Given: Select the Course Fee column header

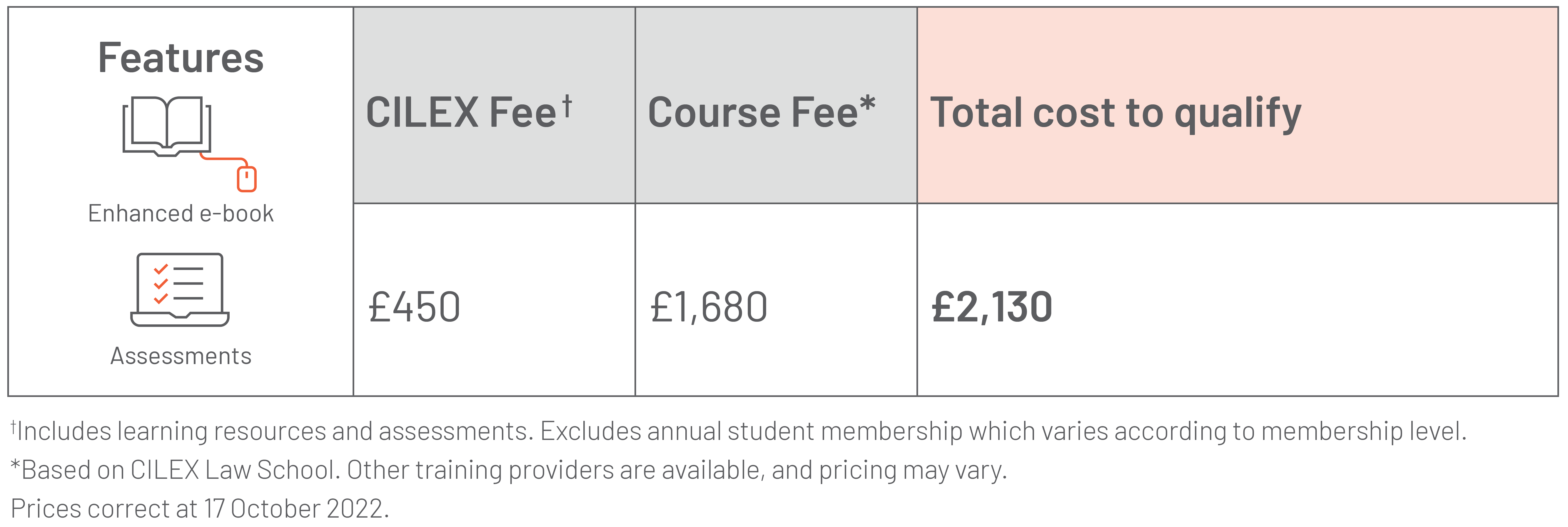Looking at the screenshot, I should click(762, 112).
